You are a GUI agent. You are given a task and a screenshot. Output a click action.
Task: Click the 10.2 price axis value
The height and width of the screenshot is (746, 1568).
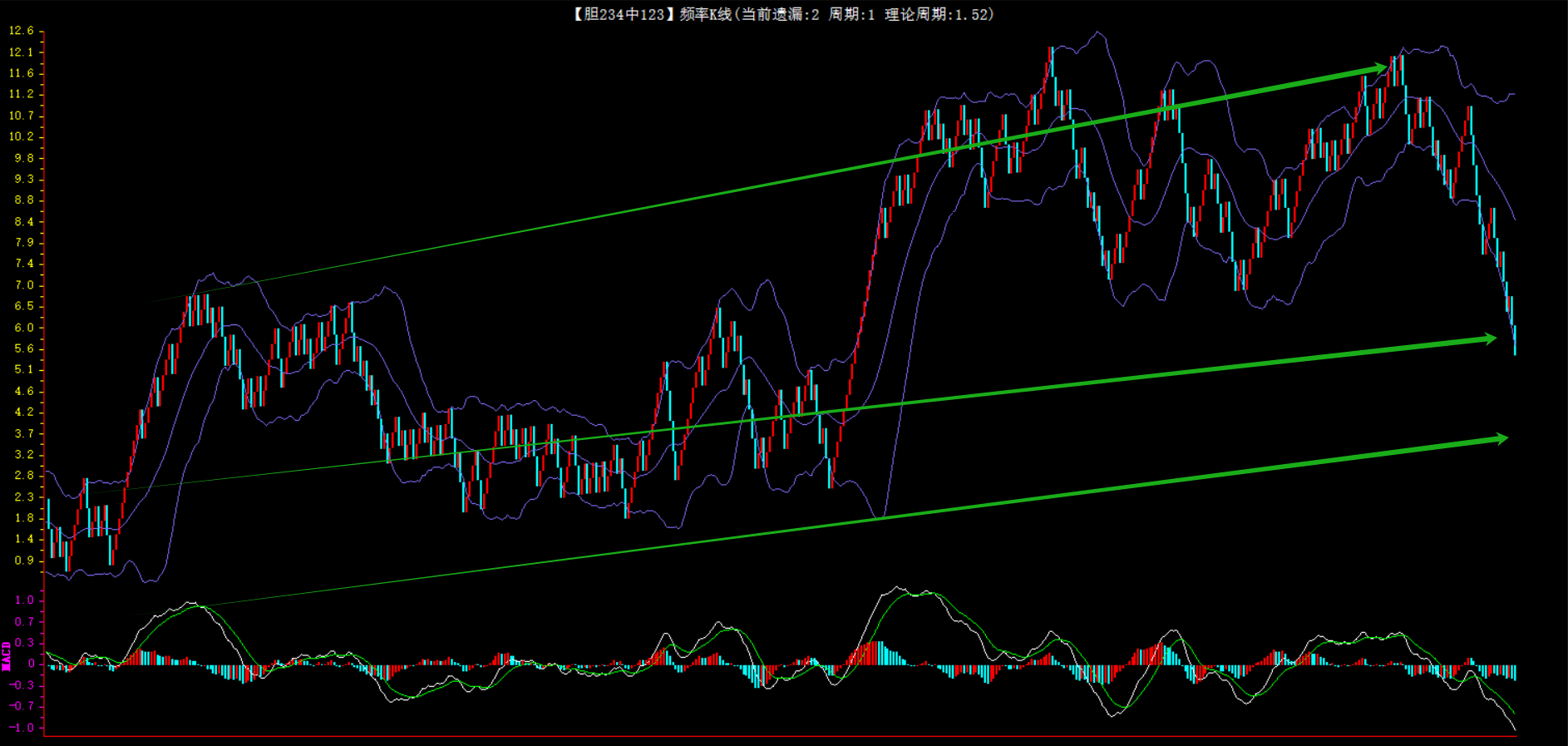pos(22,136)
